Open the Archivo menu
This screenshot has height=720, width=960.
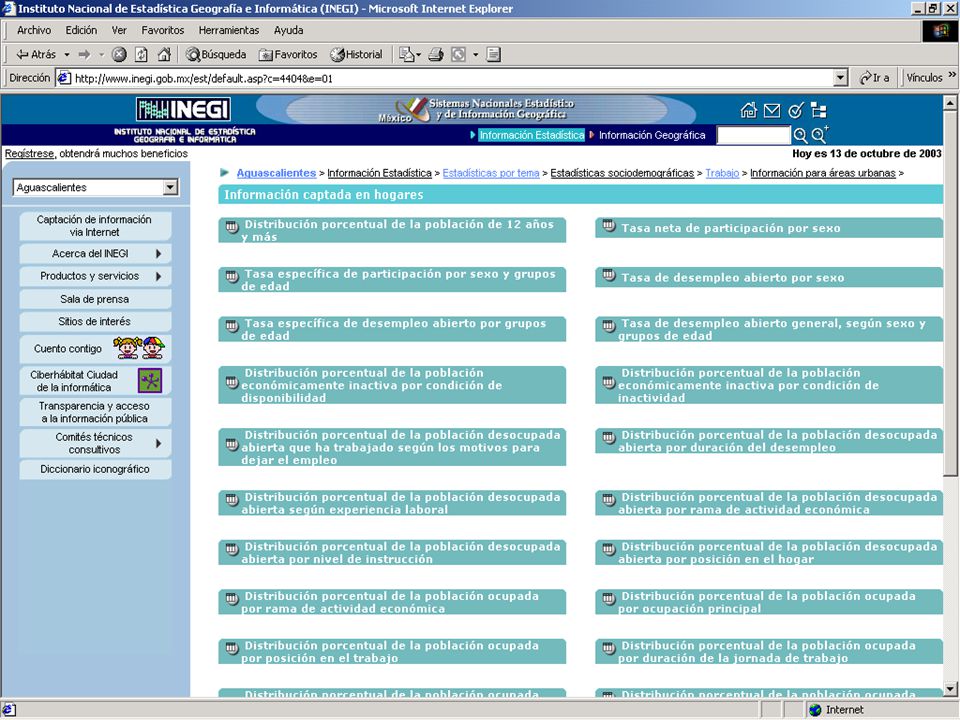tap(34, 30)
